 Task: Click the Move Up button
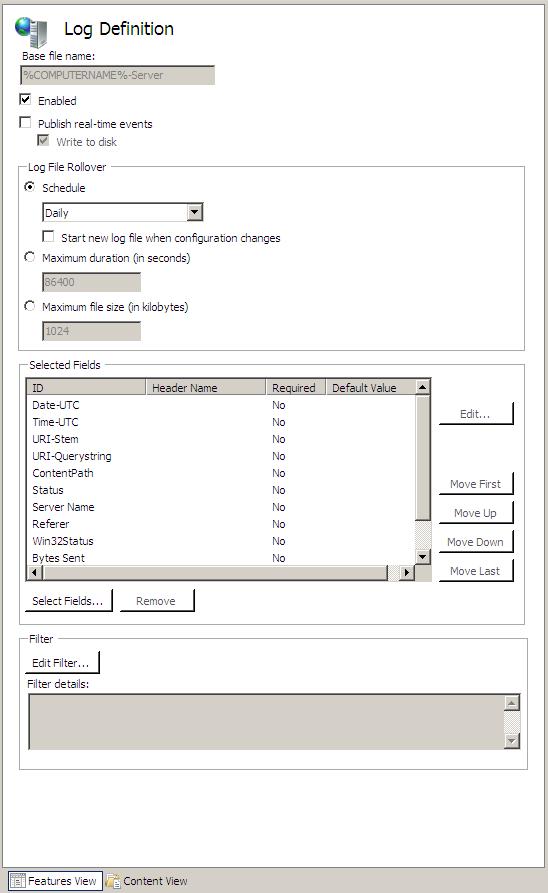476,513
